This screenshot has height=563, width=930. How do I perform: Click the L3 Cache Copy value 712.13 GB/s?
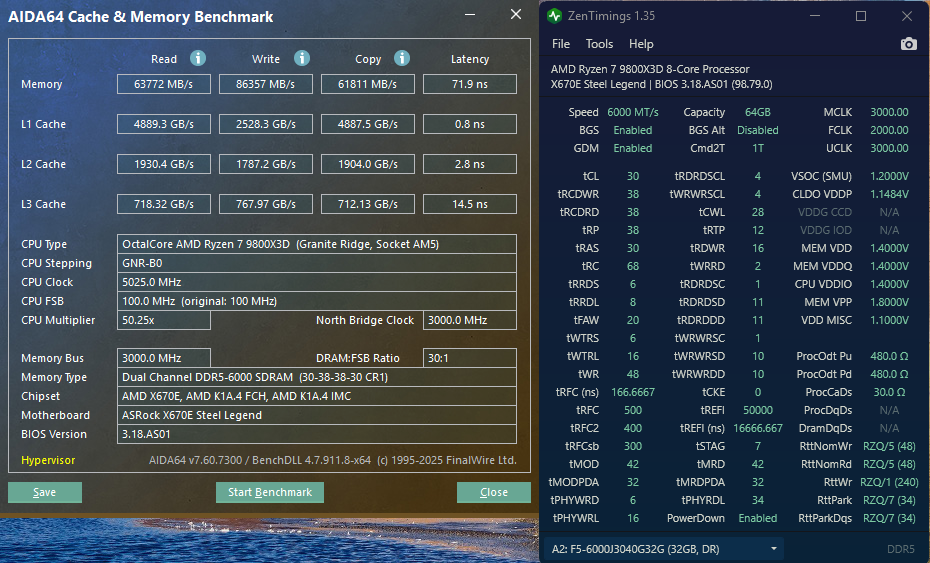[368, 204]
